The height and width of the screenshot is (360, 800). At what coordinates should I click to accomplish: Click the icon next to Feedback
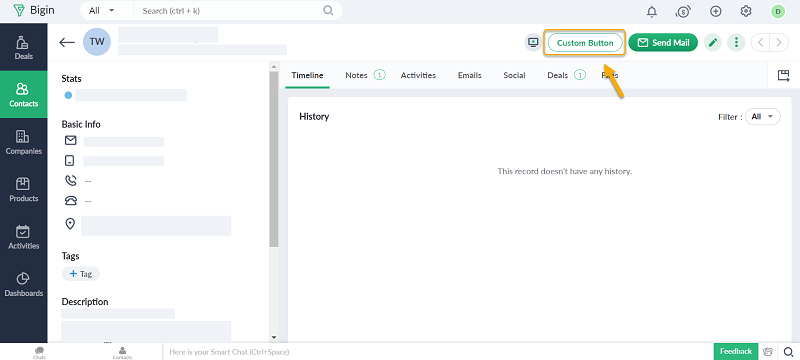pyautogui.click(x=768, y=351)
